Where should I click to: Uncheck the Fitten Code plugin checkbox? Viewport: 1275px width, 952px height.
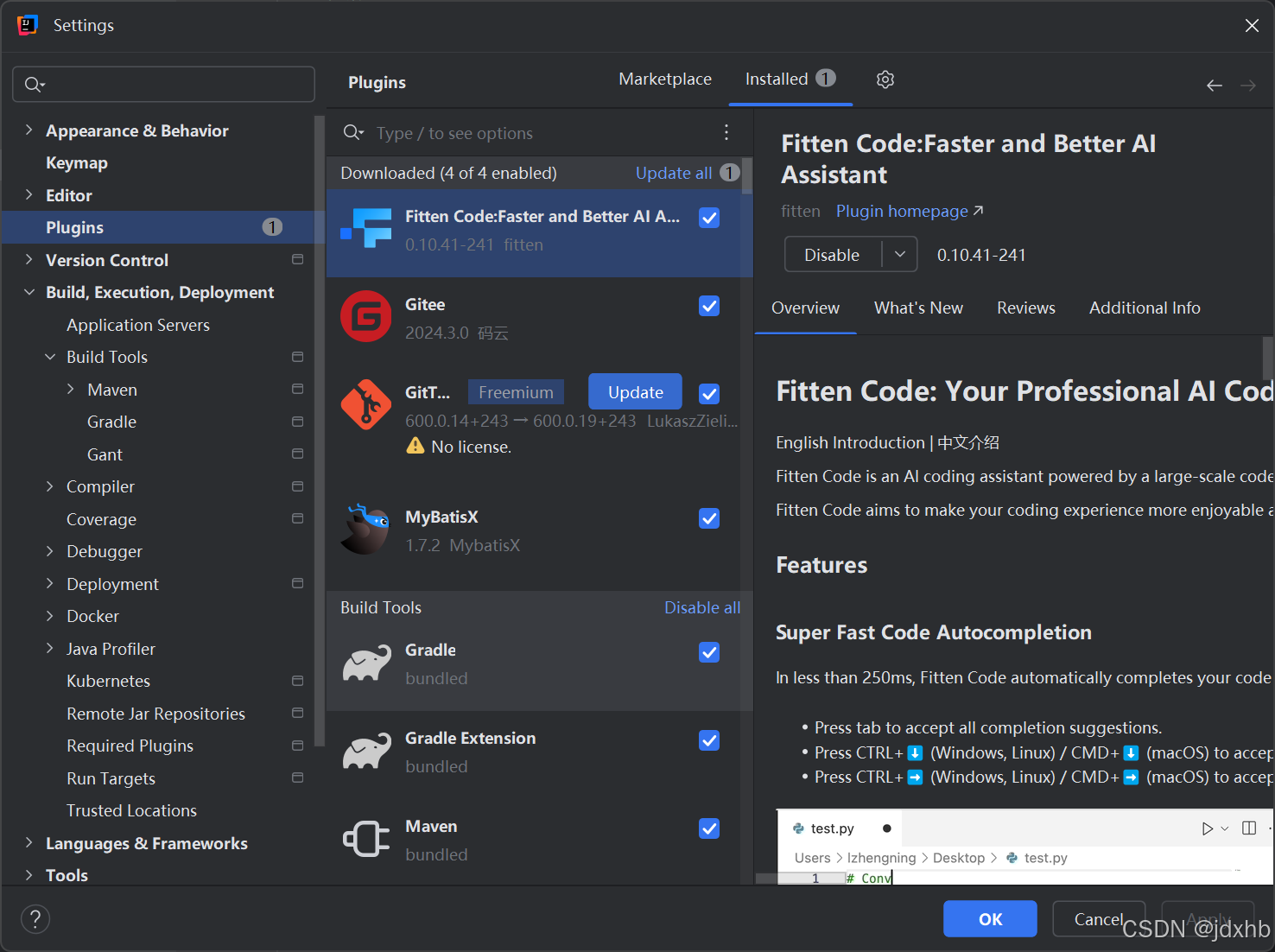[x=709, y=218]
